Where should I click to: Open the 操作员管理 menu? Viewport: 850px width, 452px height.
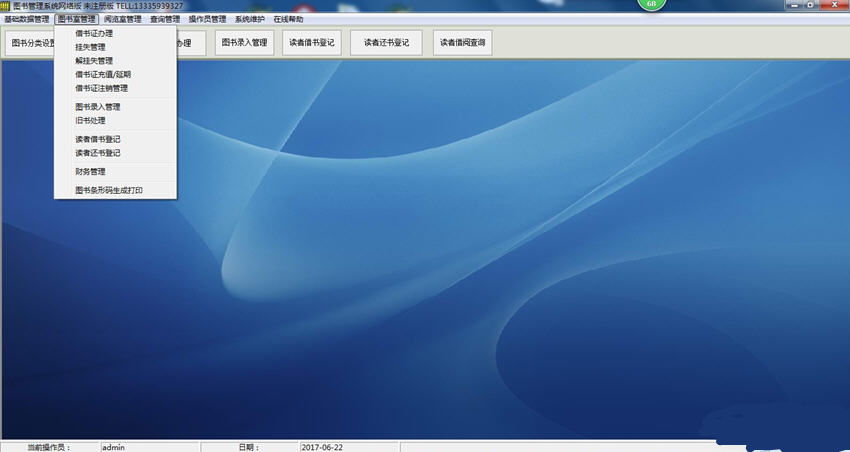207,19
